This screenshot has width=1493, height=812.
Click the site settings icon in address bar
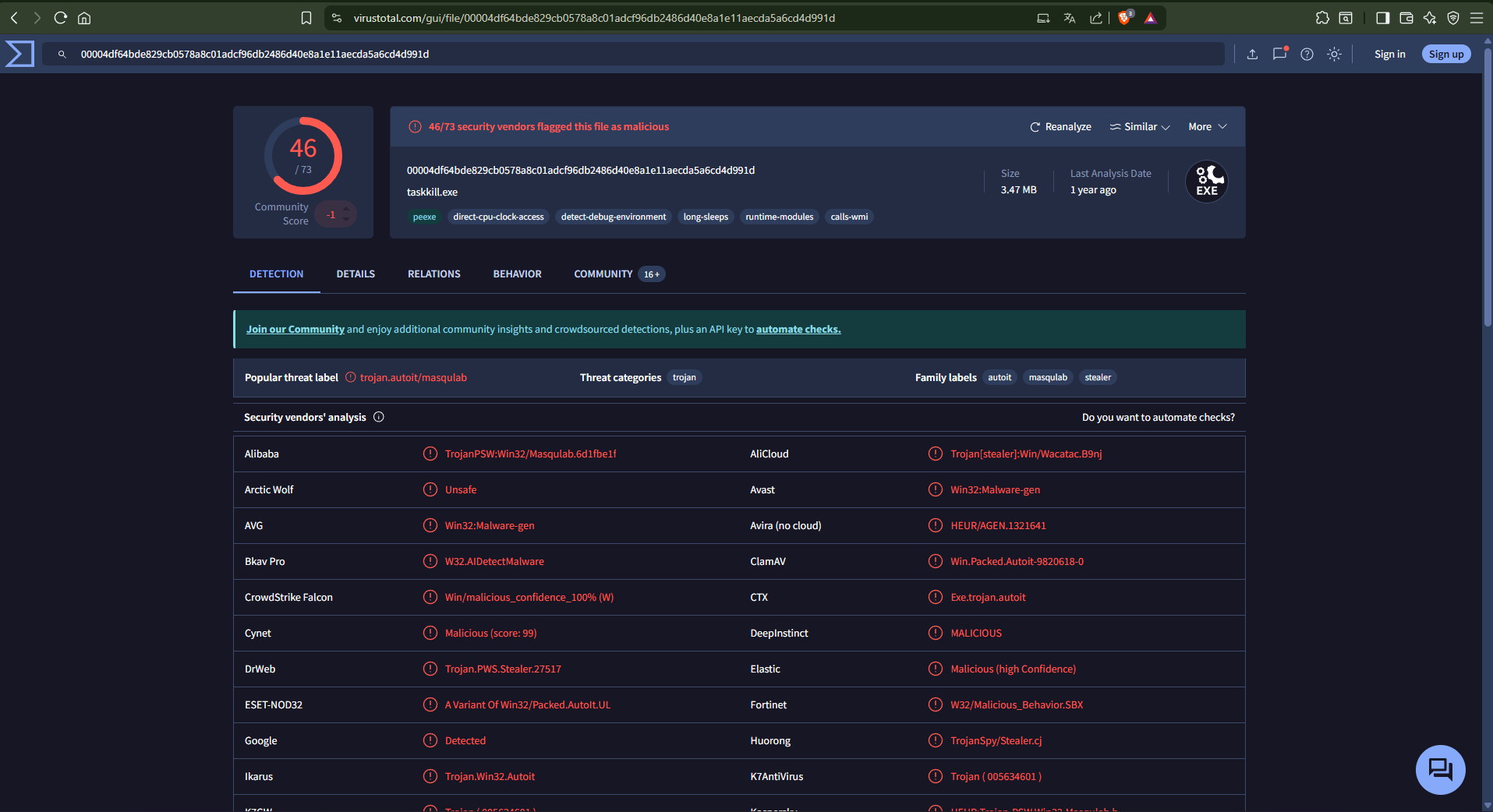pos(337,17)
